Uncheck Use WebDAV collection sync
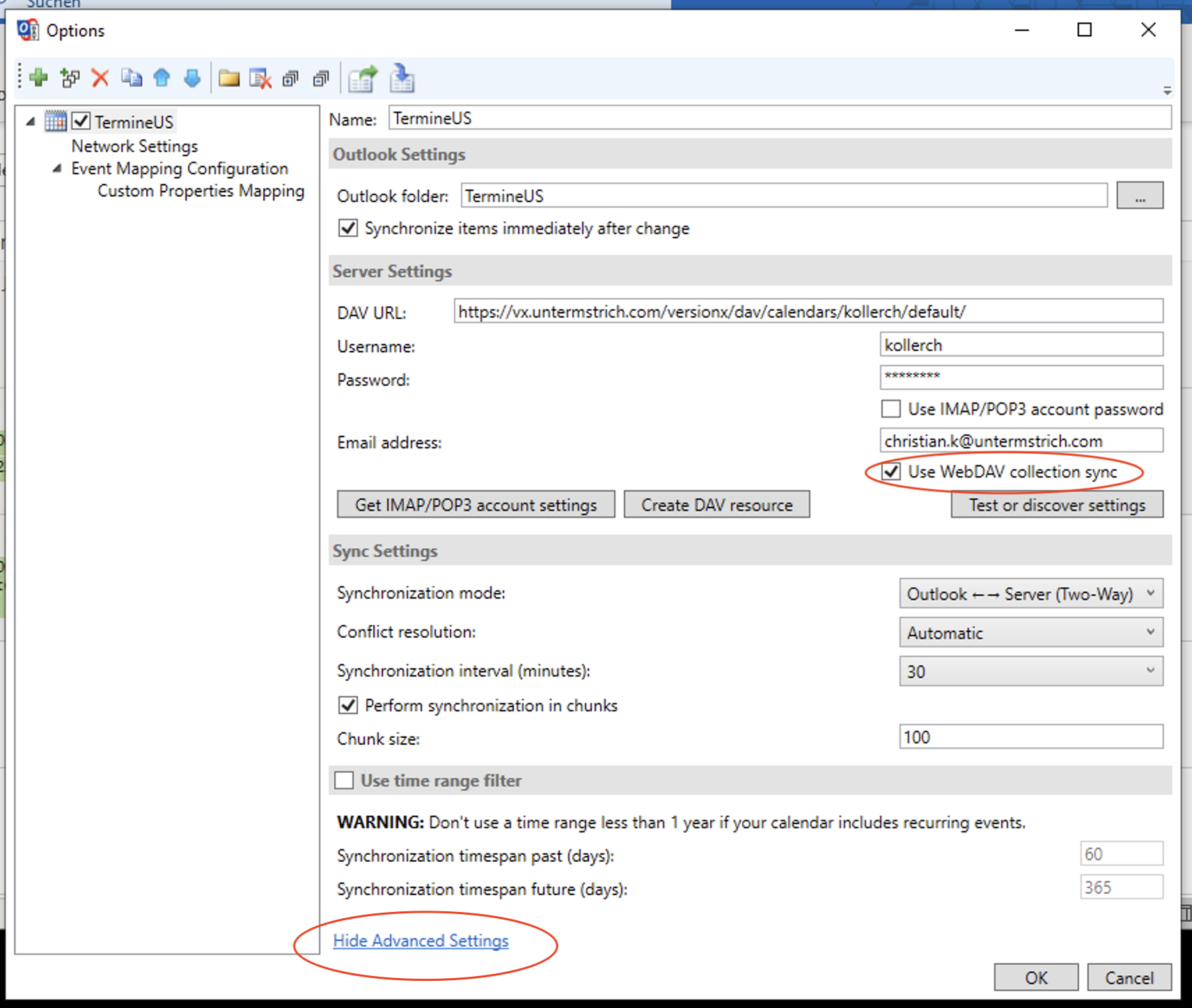The image size is (1192, 1008). (891, 471)
